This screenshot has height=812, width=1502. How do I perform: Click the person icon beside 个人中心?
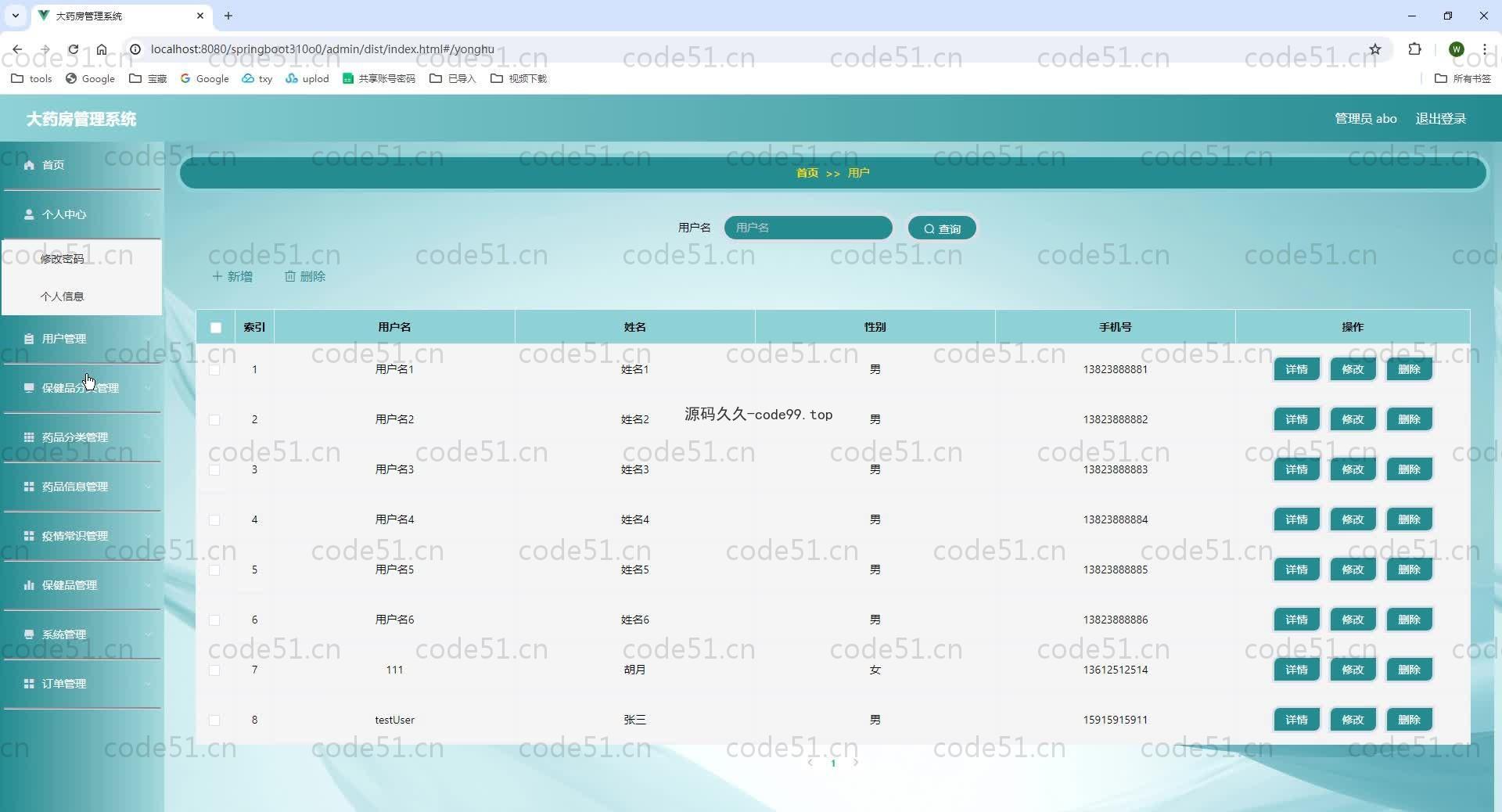coord(29,214)
